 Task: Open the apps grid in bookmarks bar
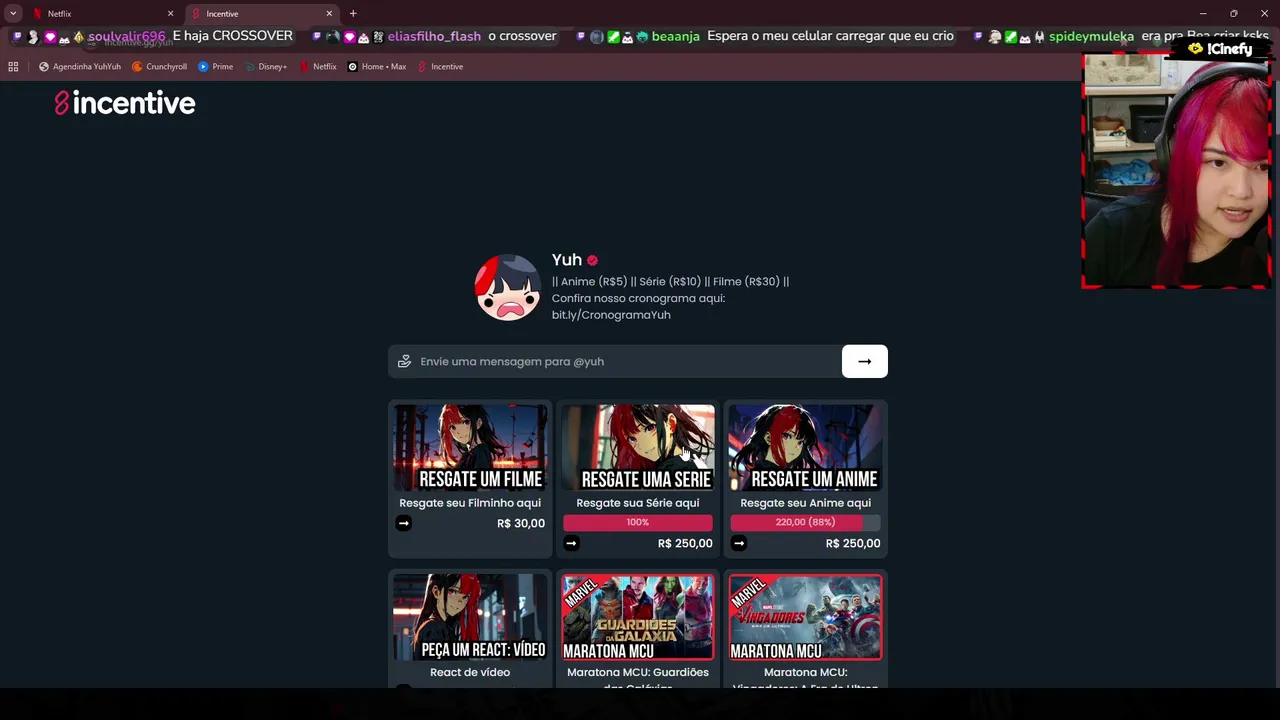pyautogui.click(x=13, y=67)
